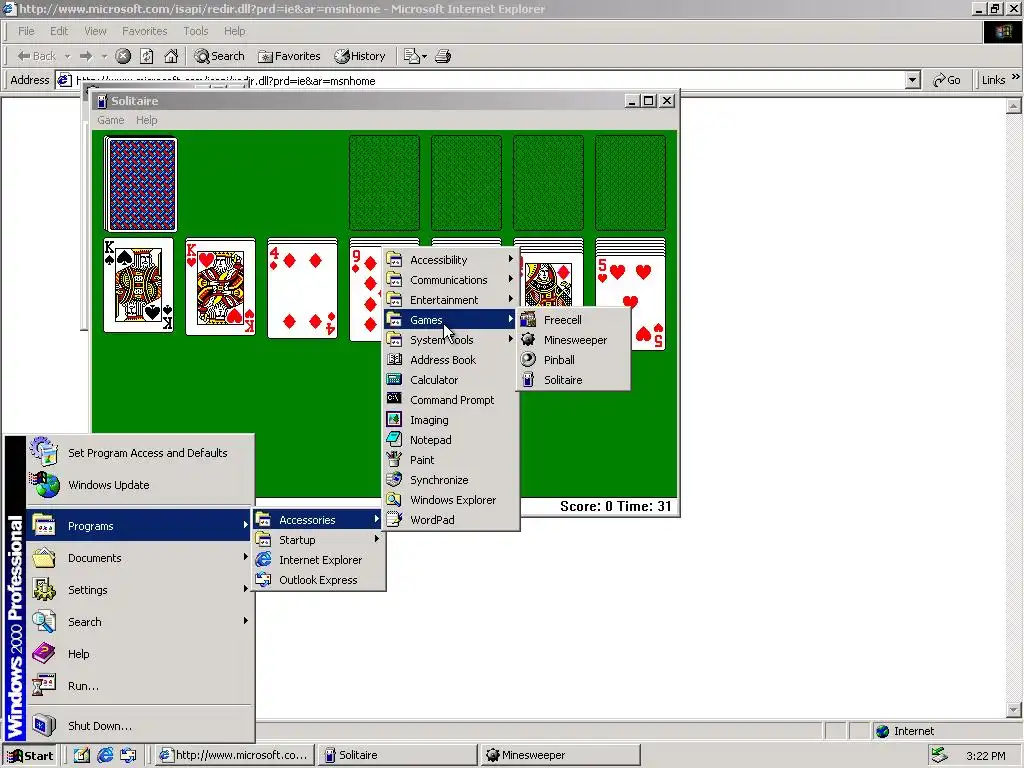Launch Solitaire from Games submenu
Screen dimensions: 1024x768
[x=573, y=380]
